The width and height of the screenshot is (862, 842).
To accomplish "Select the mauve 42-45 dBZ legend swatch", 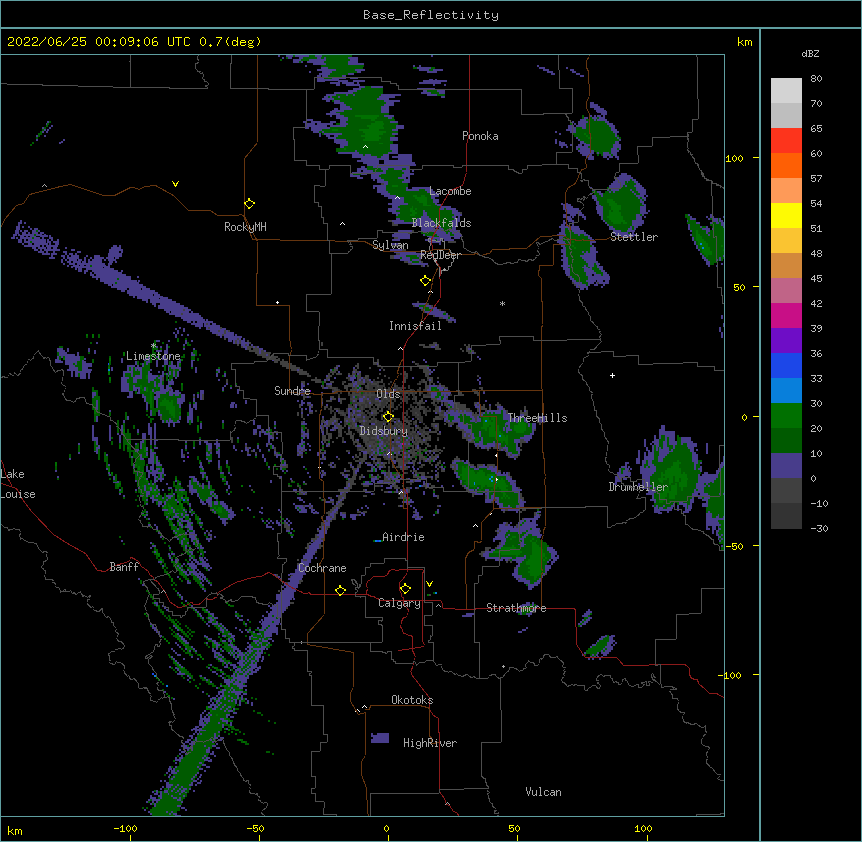I will click(x=786, y=291).
